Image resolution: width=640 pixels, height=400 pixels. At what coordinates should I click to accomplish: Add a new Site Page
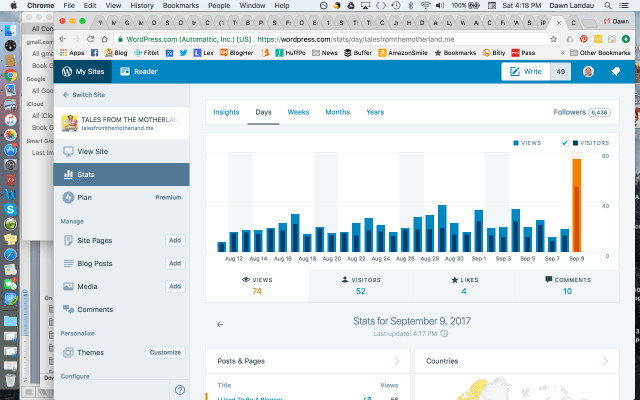tap(175, 240)
